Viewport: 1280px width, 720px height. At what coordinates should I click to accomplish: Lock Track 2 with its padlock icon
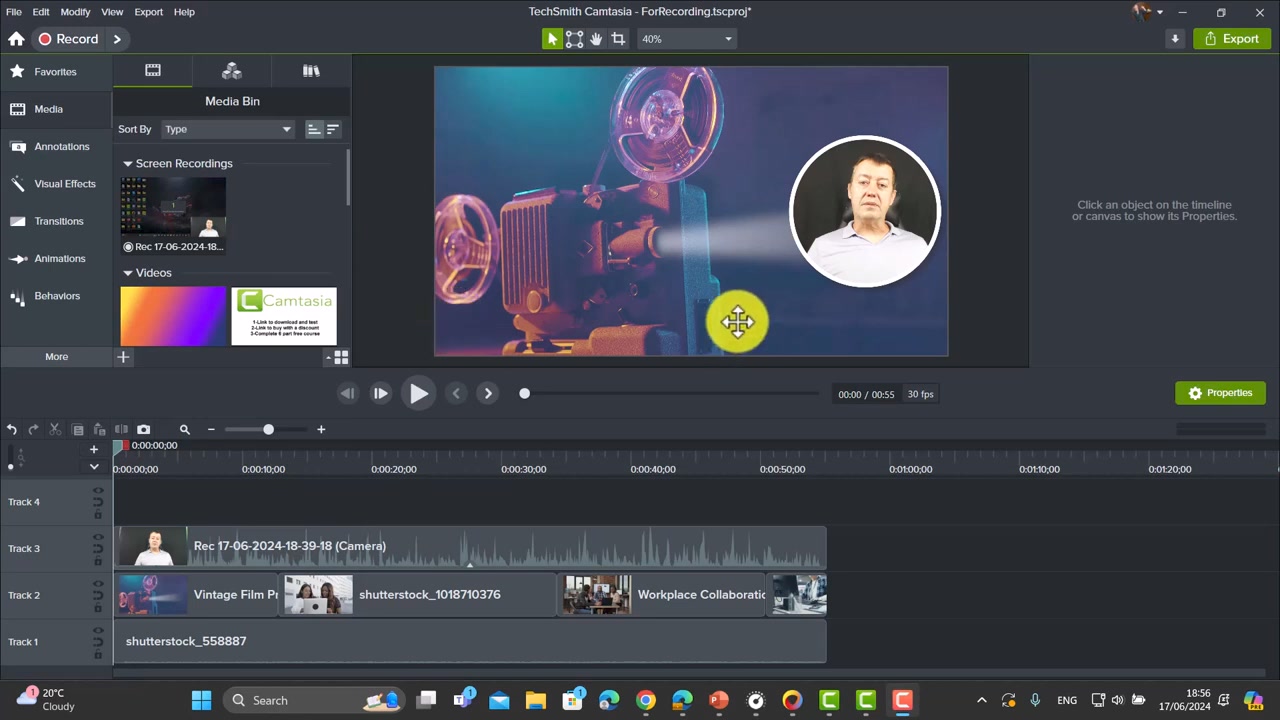[98, 608]
